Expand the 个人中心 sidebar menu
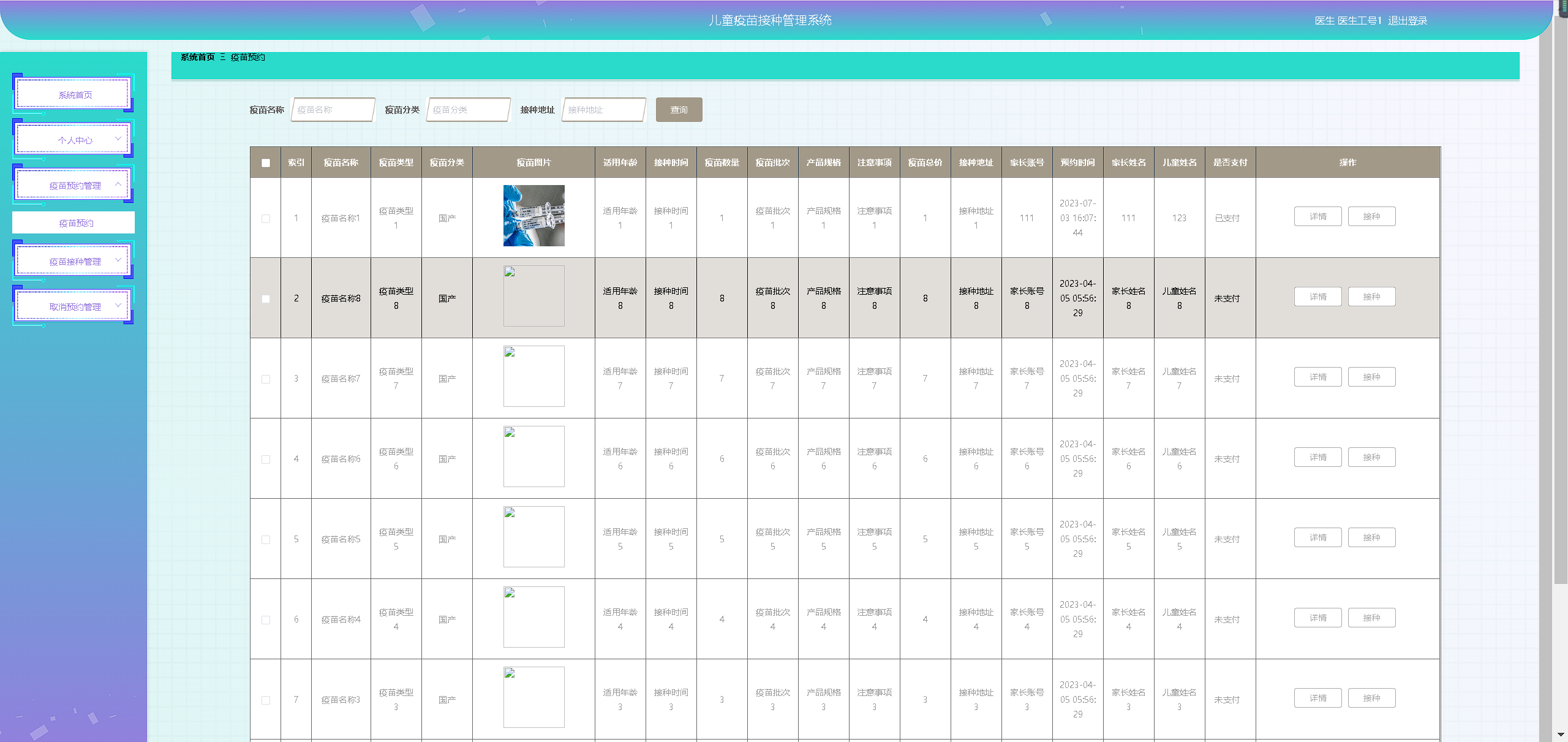 pyautogui.click(x=75, y=140)
